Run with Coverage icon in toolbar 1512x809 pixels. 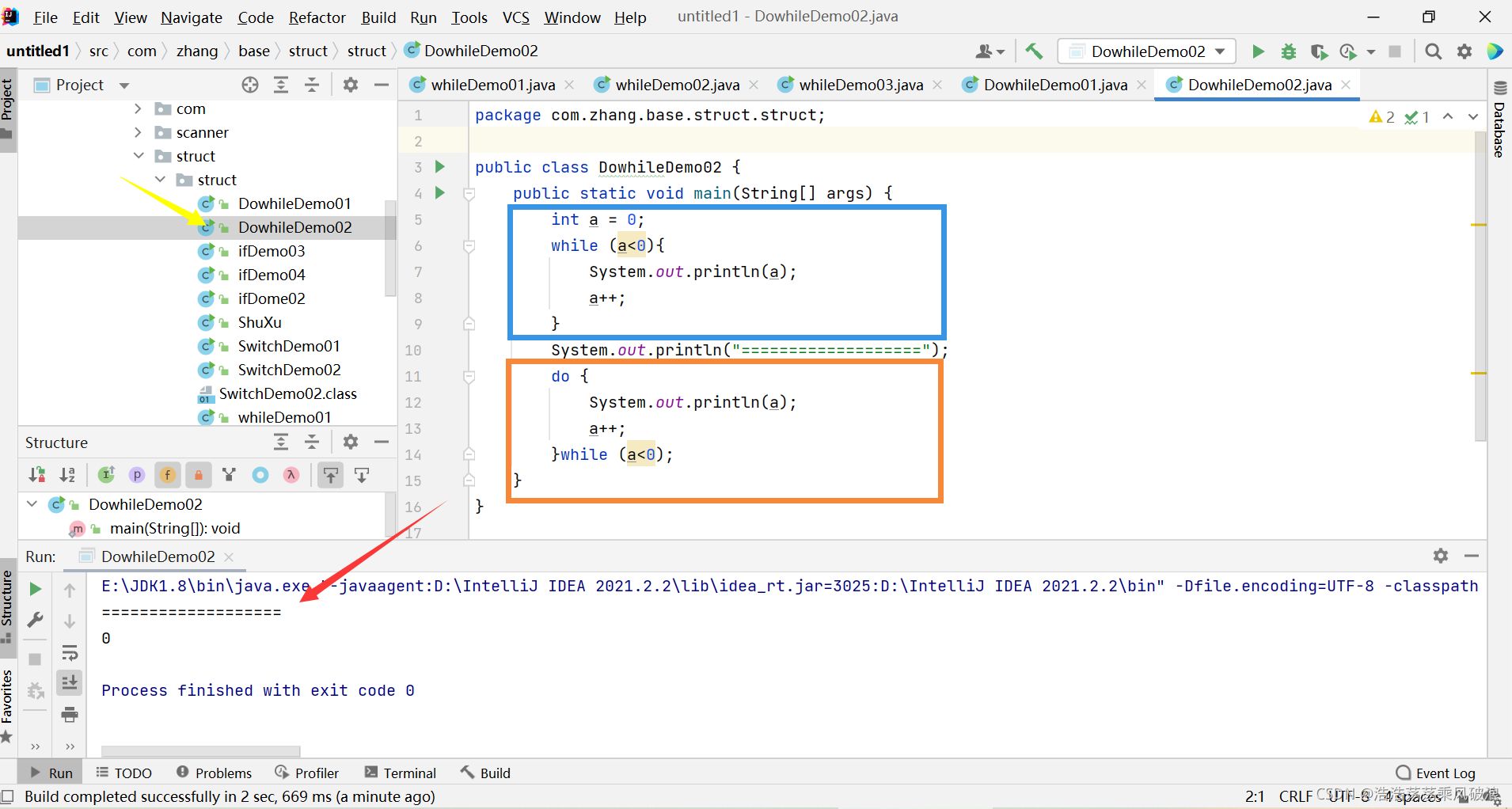click(1318, 51)
